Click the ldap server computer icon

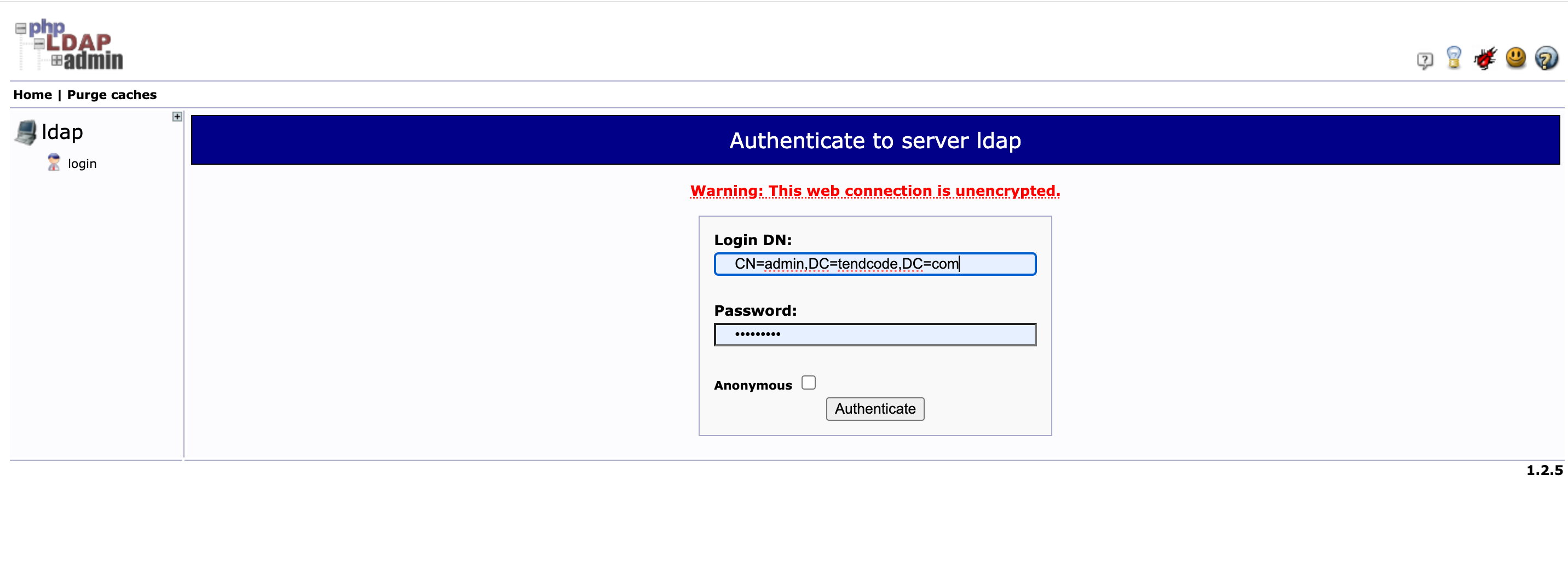(x=26, y=132)
